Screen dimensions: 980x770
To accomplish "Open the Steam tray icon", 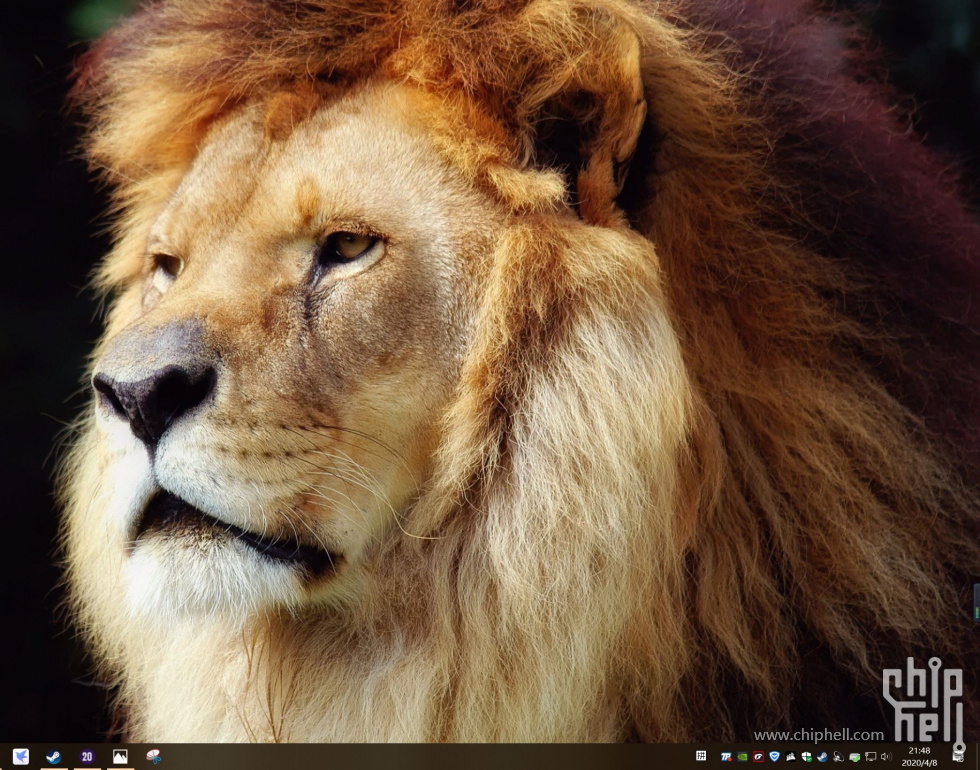I will (x=822, y=757).
